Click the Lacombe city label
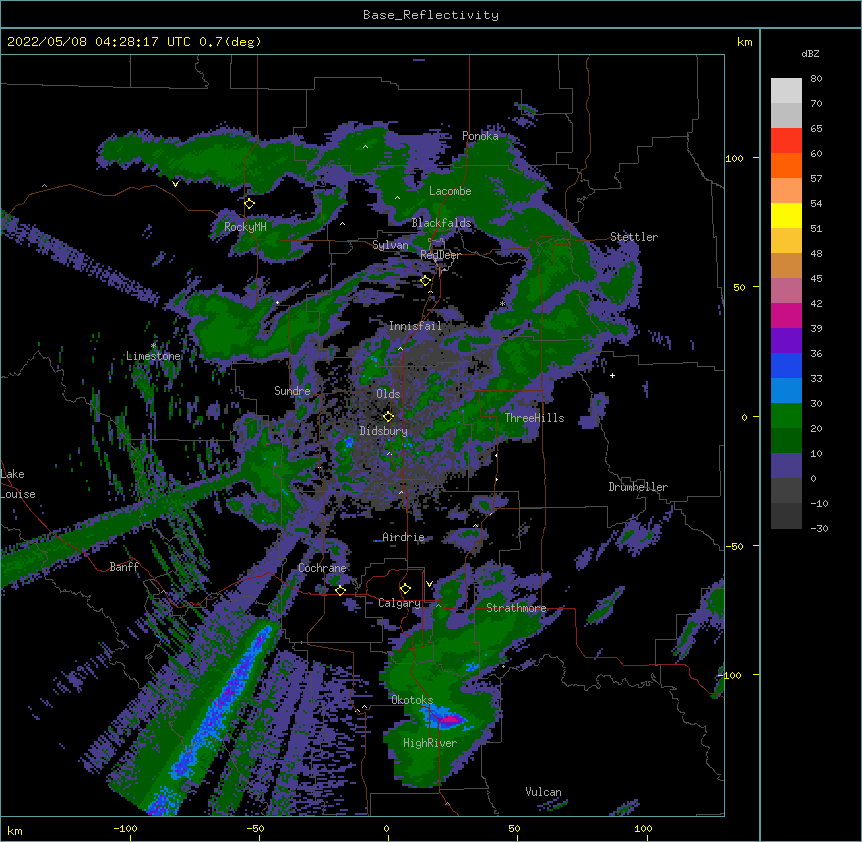Screen dimensions: 862x842 click(450, 191)
